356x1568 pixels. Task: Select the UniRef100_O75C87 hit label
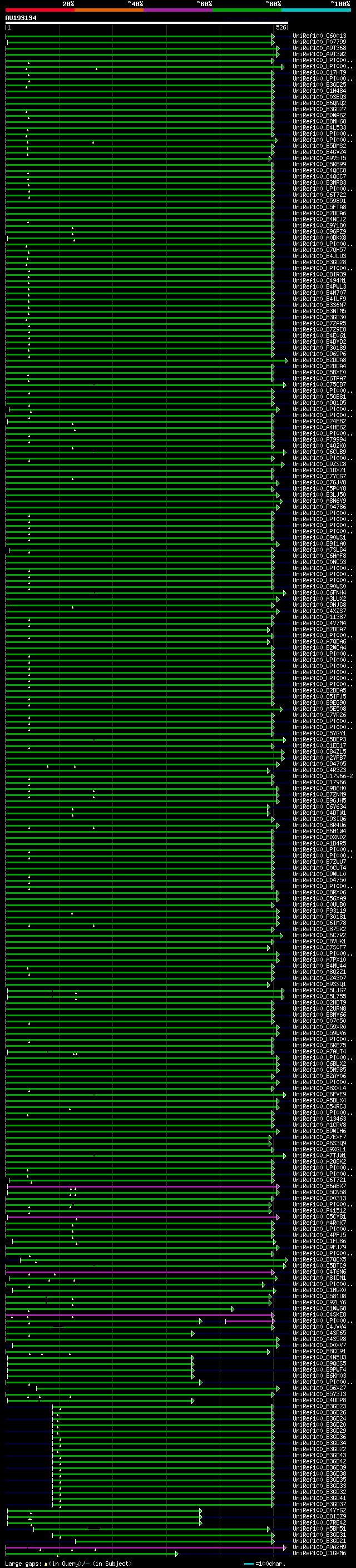(x=319, y=385)
